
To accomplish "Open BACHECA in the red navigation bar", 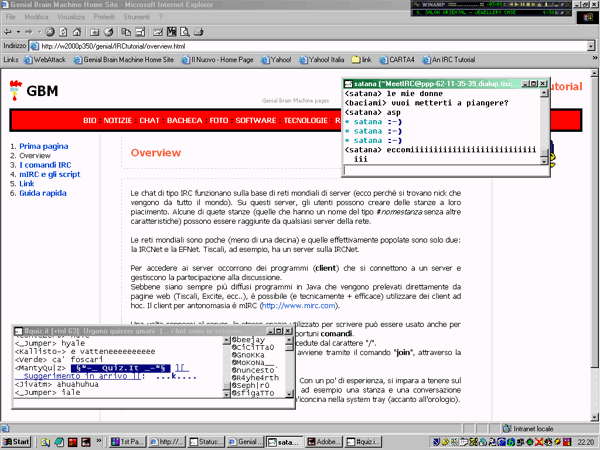I will [x=184, y=121].
